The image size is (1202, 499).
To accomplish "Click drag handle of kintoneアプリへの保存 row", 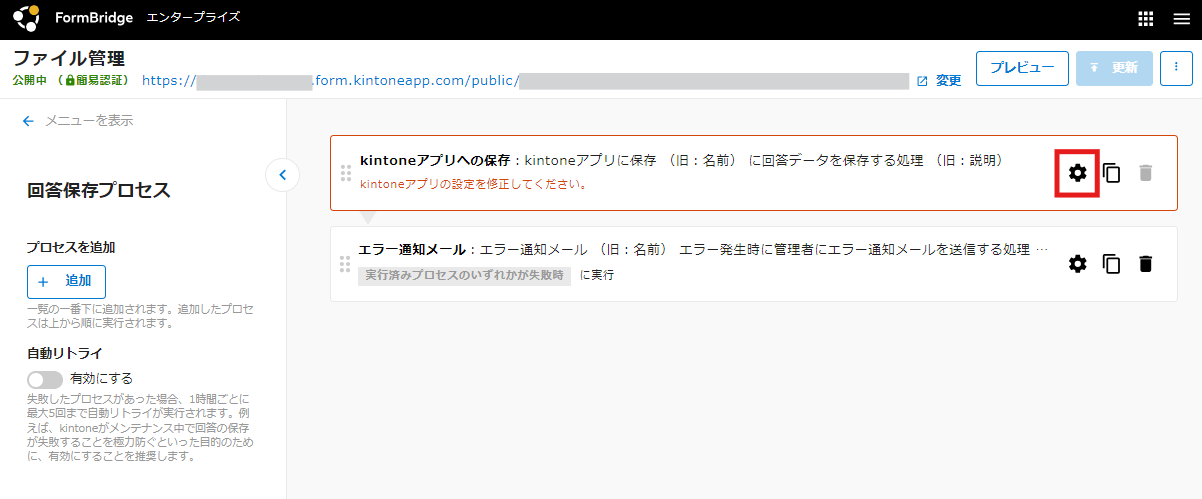I will (x=346, y=173).
